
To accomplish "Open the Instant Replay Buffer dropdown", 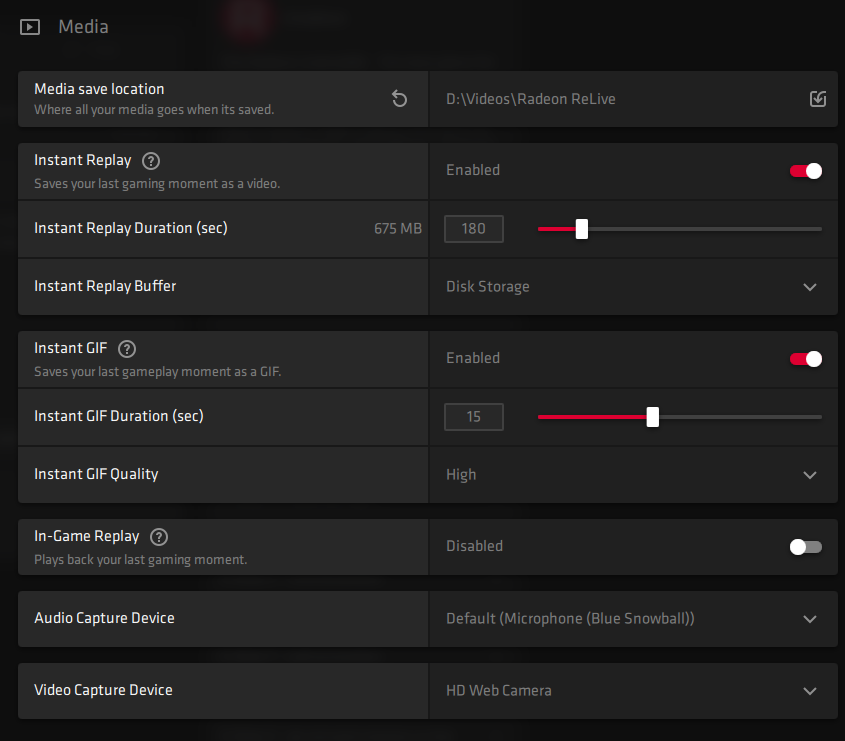I will (x=810, y=287).
